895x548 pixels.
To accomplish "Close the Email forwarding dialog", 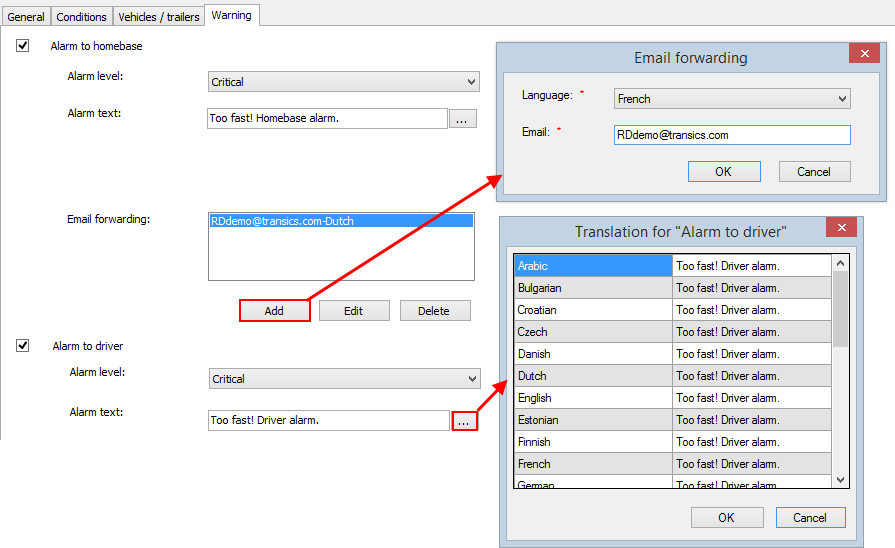I will tap(863, 55).
